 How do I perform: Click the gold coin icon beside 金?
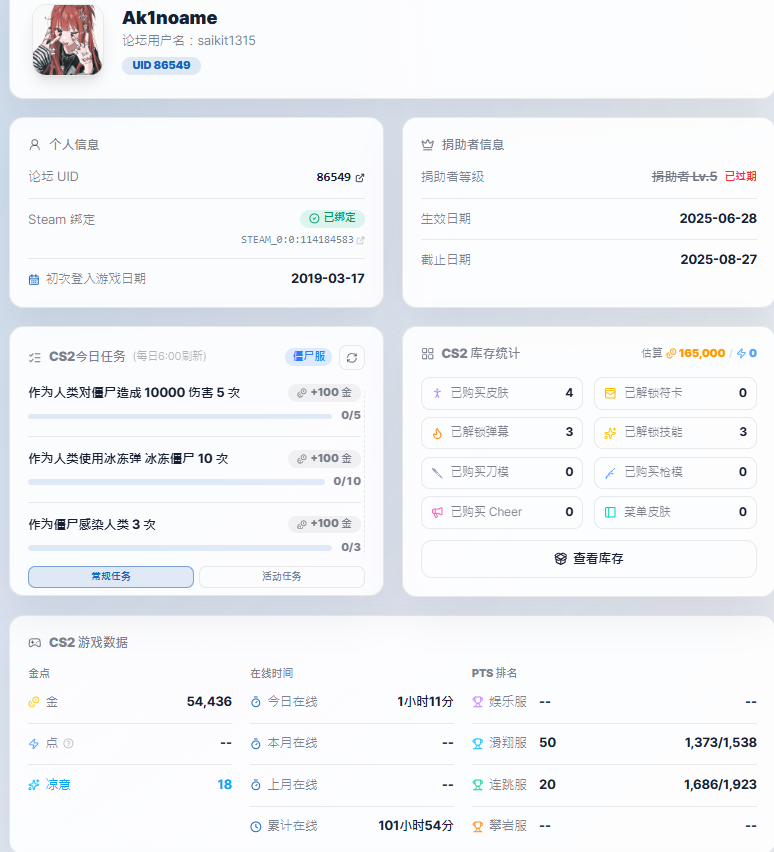34,702
